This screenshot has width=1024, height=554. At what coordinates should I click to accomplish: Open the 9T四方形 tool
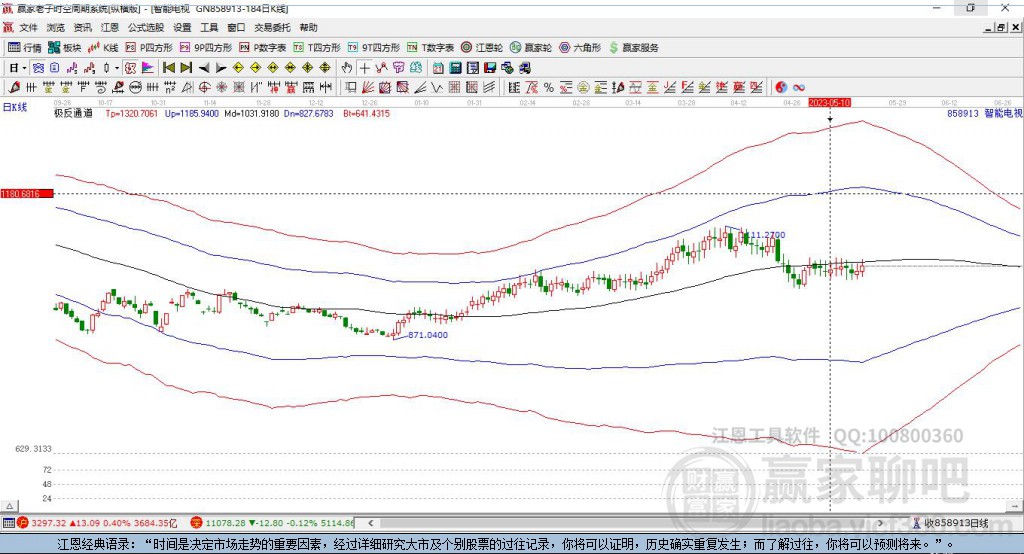click(x=374, y=48)
